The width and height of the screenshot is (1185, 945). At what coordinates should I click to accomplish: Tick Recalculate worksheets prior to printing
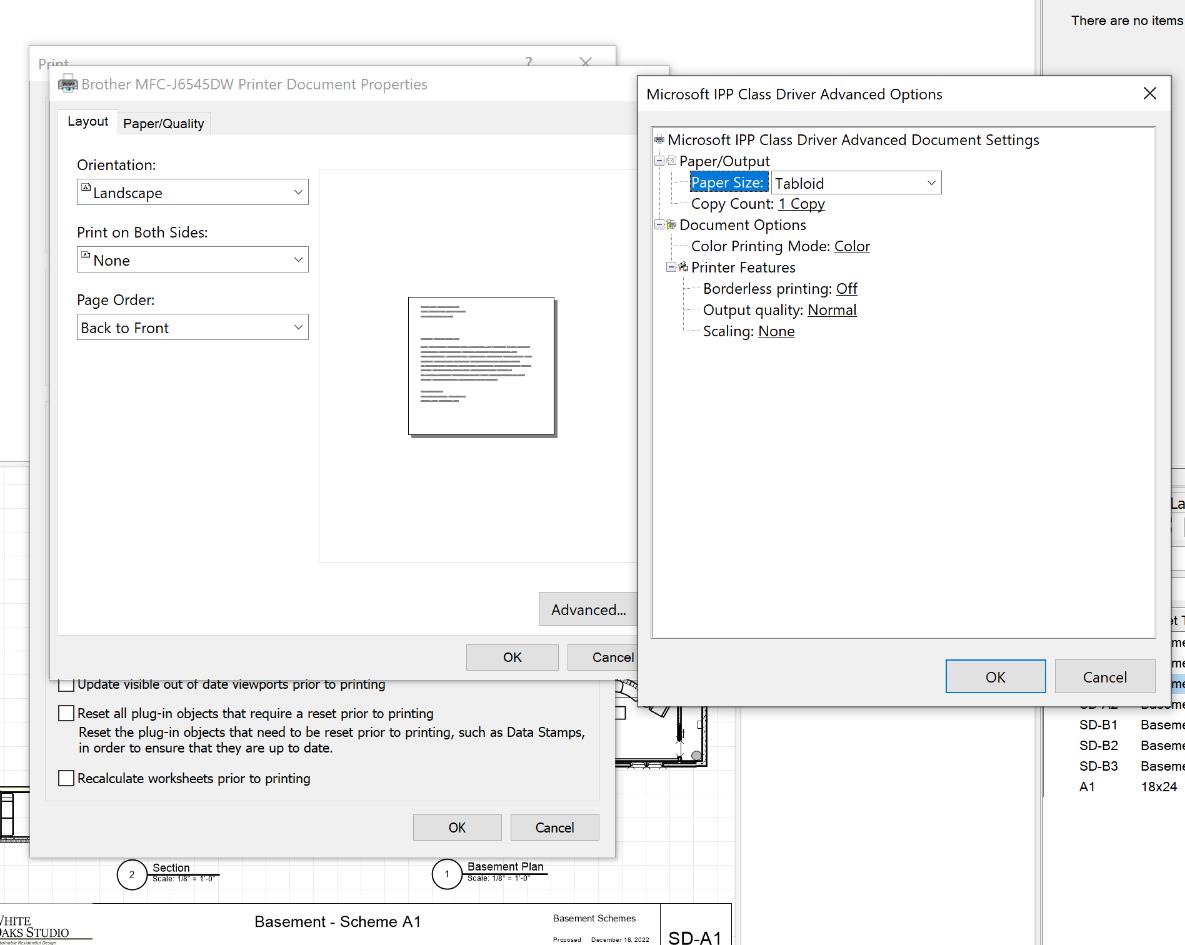67,778
